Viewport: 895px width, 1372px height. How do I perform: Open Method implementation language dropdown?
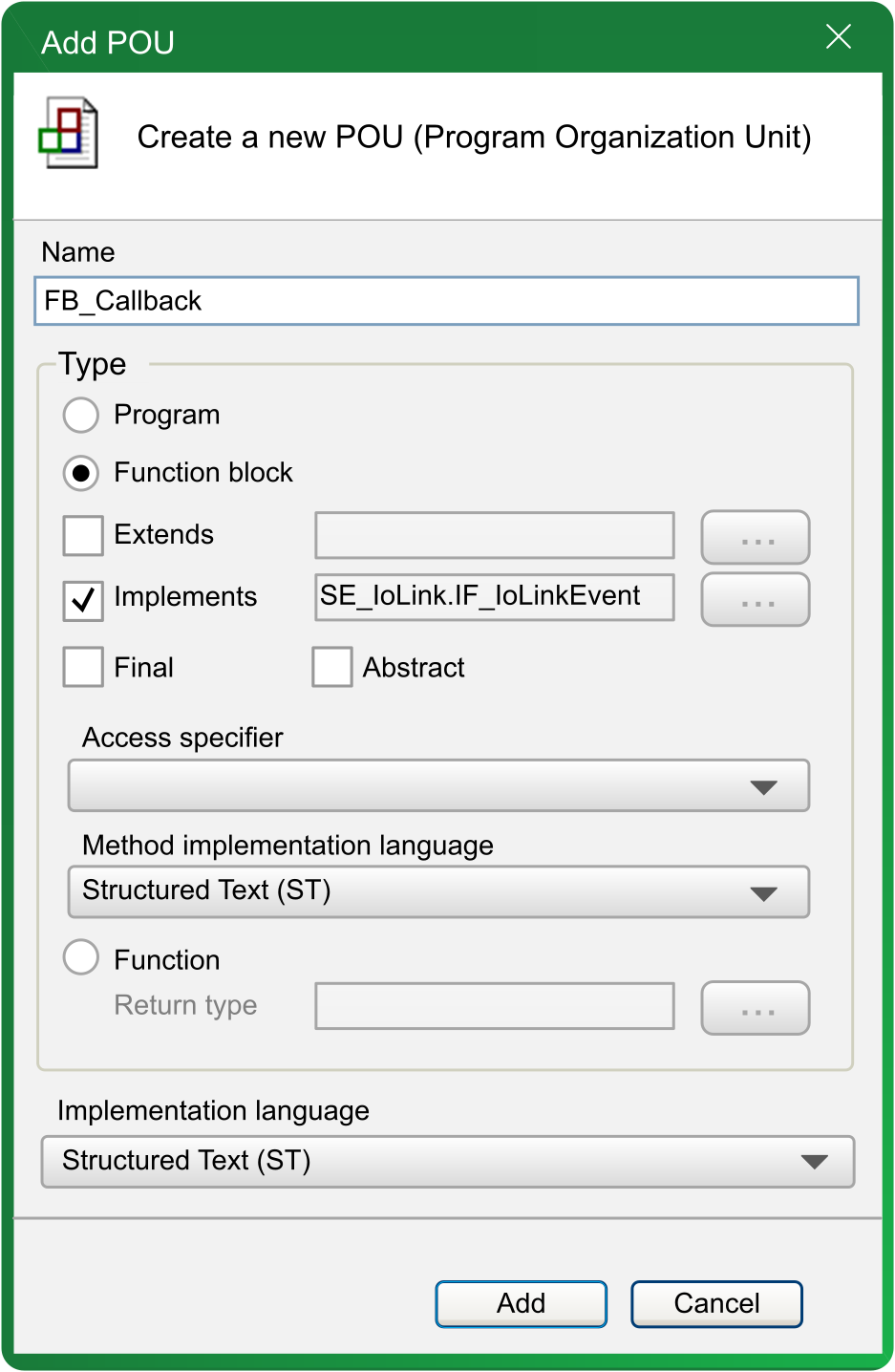click(438, 891)
